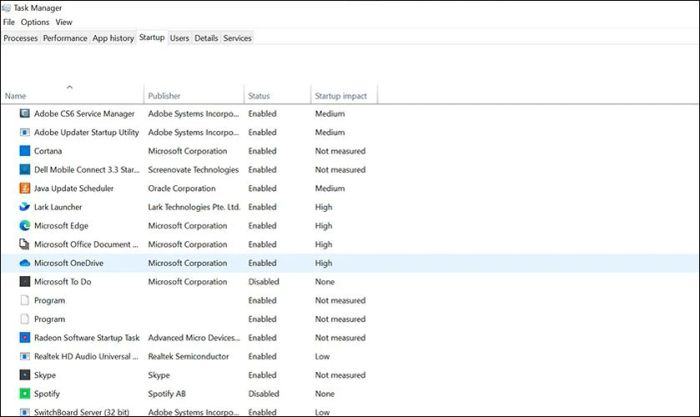
Task: Sort by the Status column header
Action: coord(259,96)
